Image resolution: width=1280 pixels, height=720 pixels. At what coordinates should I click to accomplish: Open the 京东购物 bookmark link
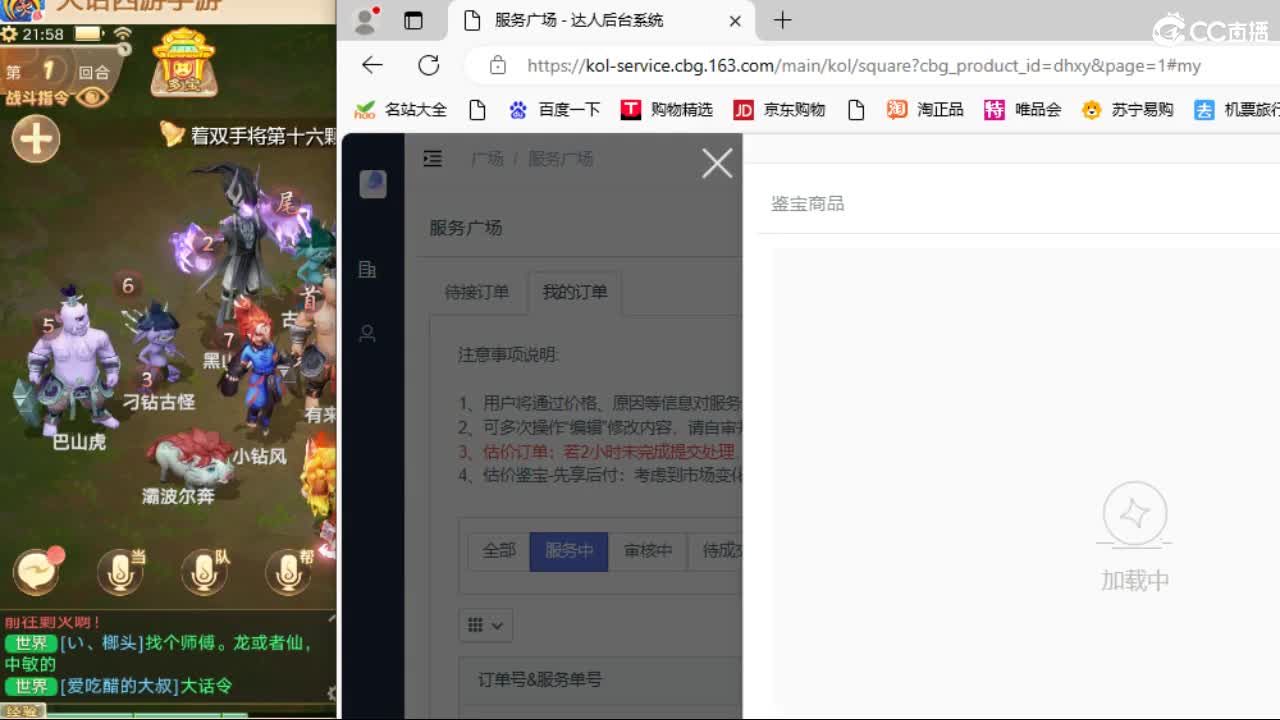pyautogui.click(x=780, y=109)
